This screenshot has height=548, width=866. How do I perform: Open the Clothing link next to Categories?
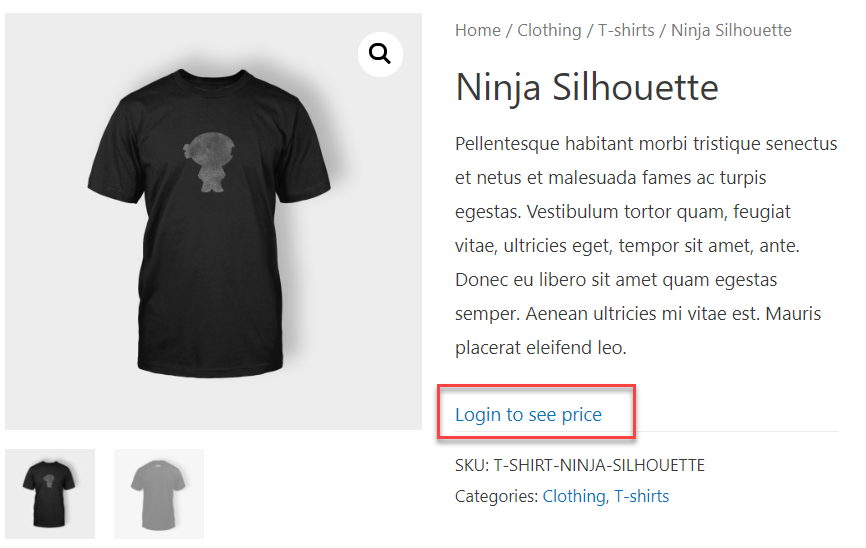(x=574, y=496)
